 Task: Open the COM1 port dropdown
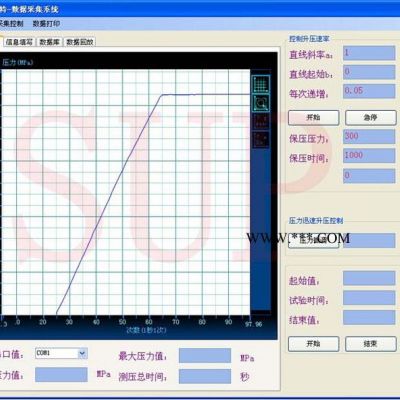point(82,353)
